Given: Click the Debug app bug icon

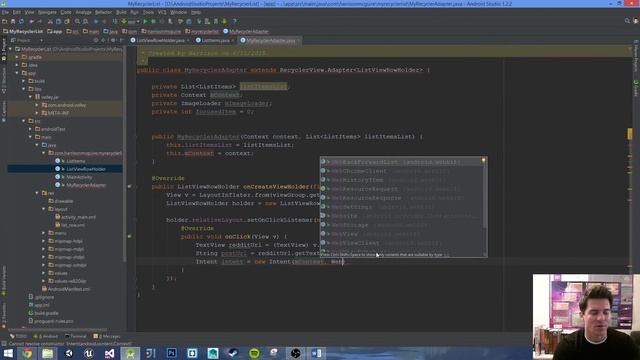Looking at the screenshot, I should point(153,21).
